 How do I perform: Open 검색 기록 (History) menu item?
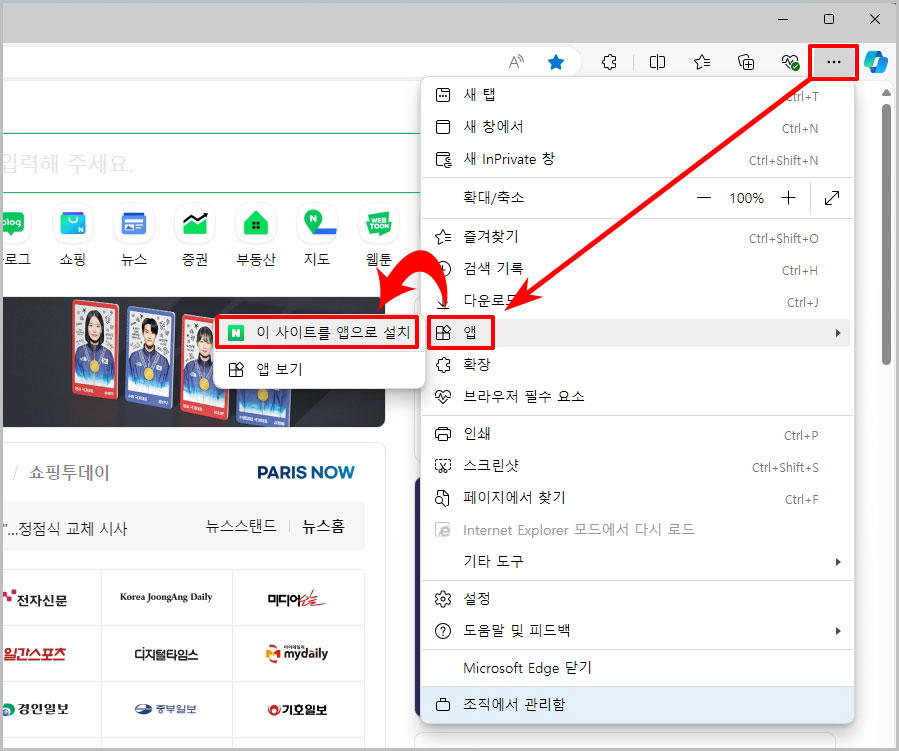click(x=636, y=269)
